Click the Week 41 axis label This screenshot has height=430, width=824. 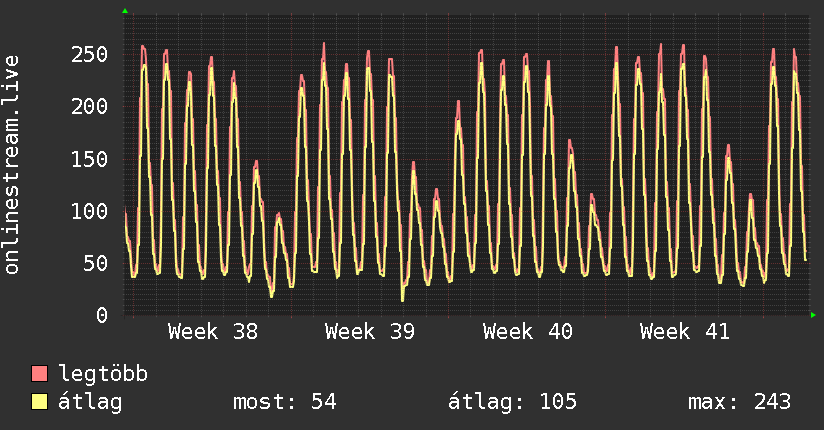pos(685,332)
